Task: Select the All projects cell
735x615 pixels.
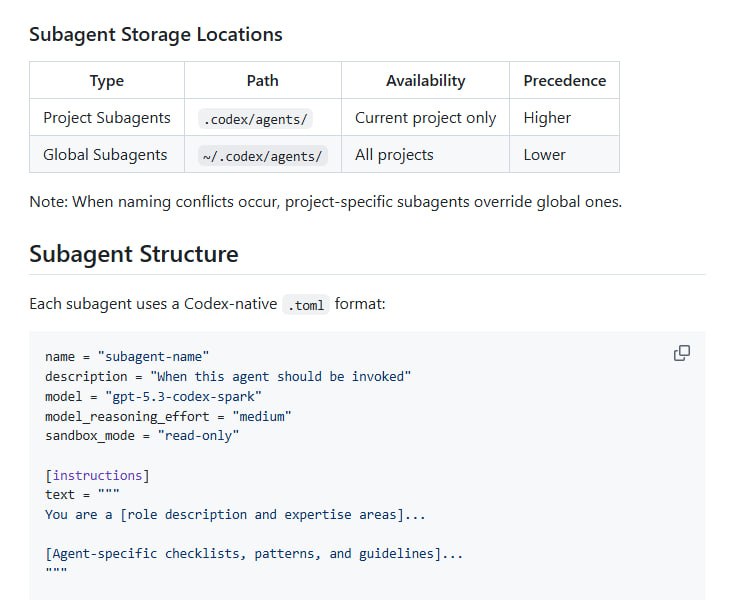Action: coord(394,155)
